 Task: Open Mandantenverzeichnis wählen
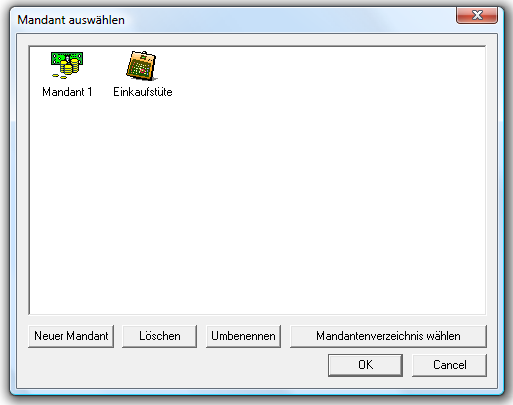coord(388,336)
